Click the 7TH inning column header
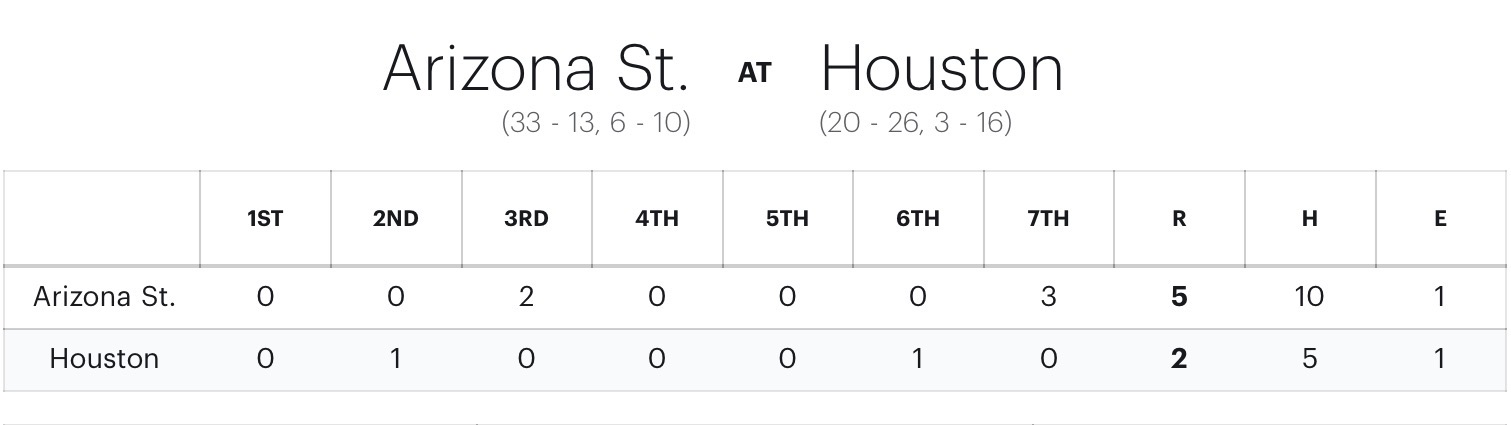1511x425 pixels. 1048,219
